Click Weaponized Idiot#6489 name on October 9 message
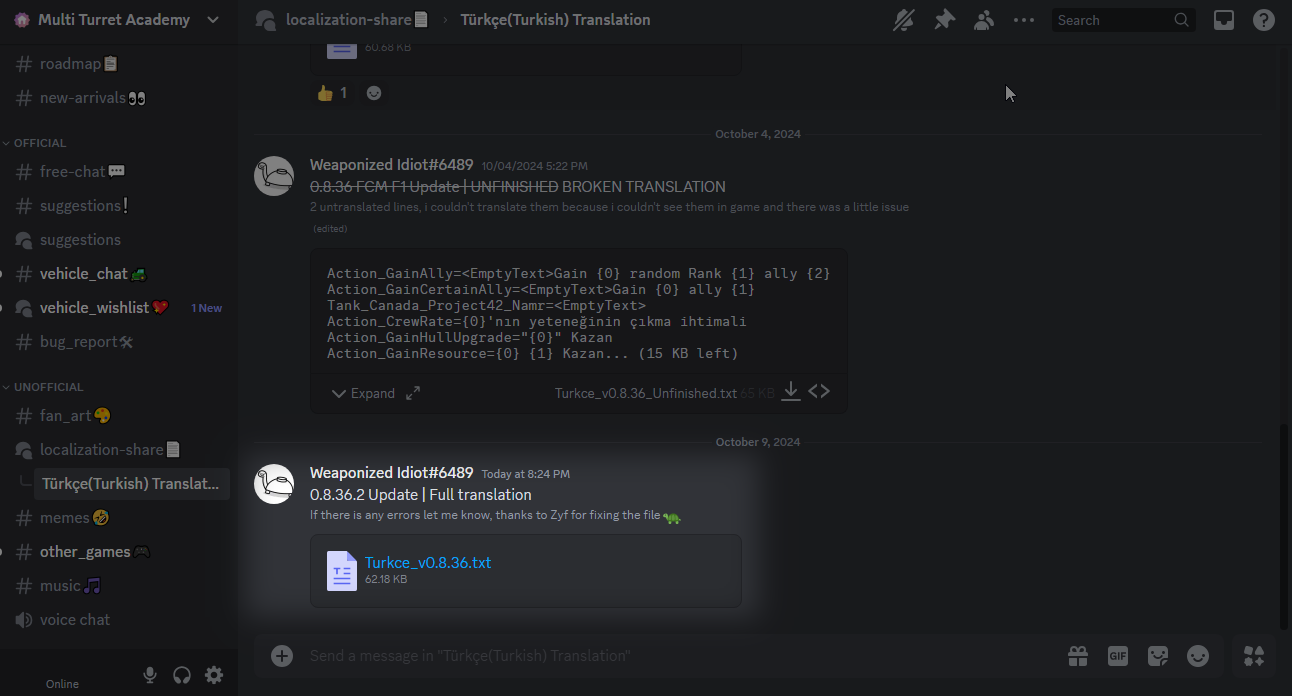 click(x=392, y=473)
